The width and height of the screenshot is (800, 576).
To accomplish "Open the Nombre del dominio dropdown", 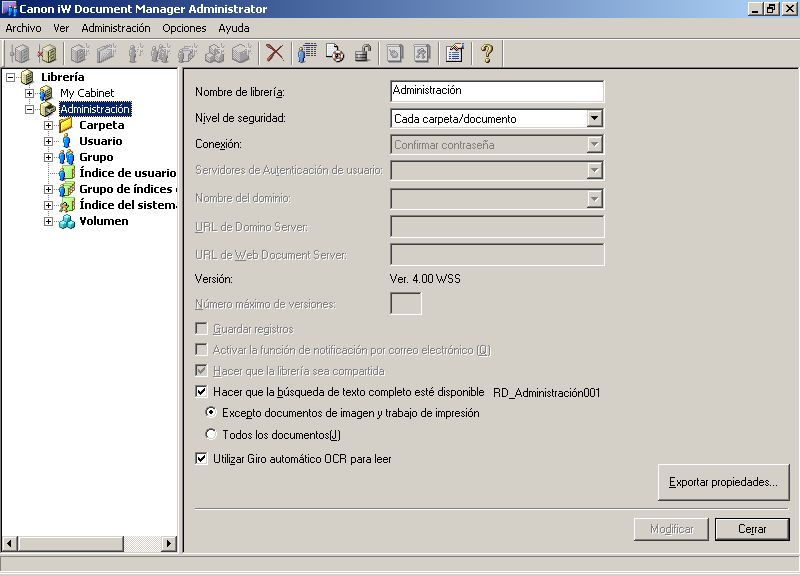I will point(594,198).
